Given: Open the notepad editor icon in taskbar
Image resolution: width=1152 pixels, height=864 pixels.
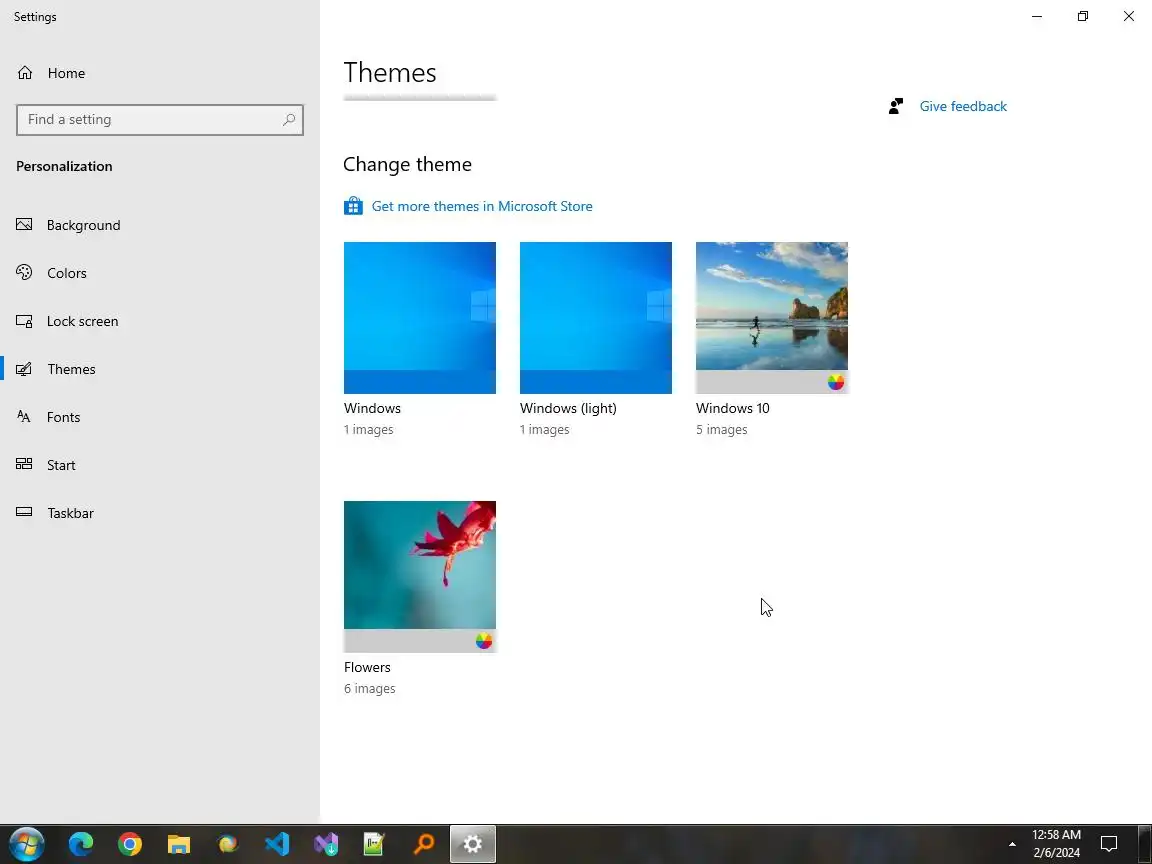Looking at the screenshot, I should pyautogui.click(x=374, y=844).
